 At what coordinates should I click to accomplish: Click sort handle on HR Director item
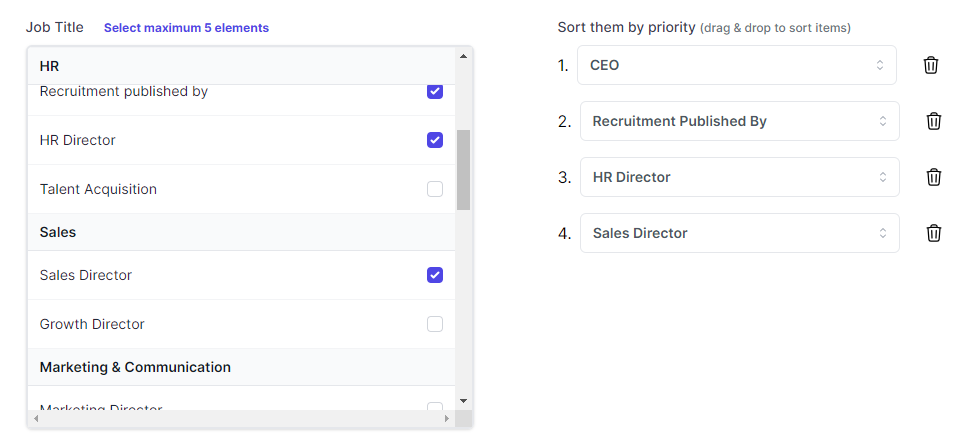point(883,177)
